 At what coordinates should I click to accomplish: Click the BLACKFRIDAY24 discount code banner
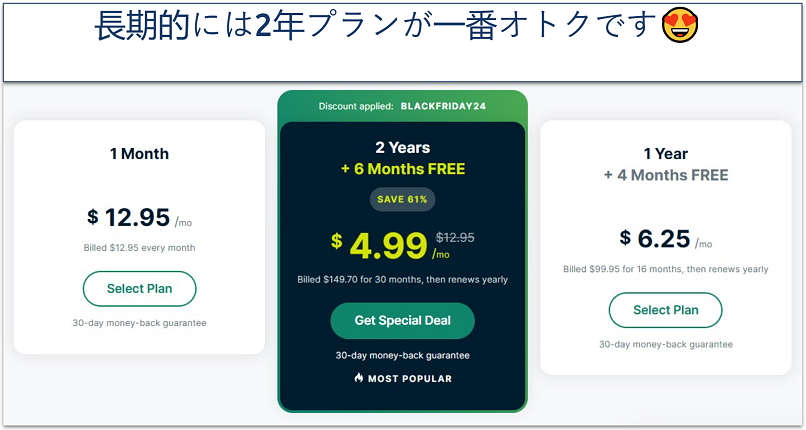pos(402,106)
